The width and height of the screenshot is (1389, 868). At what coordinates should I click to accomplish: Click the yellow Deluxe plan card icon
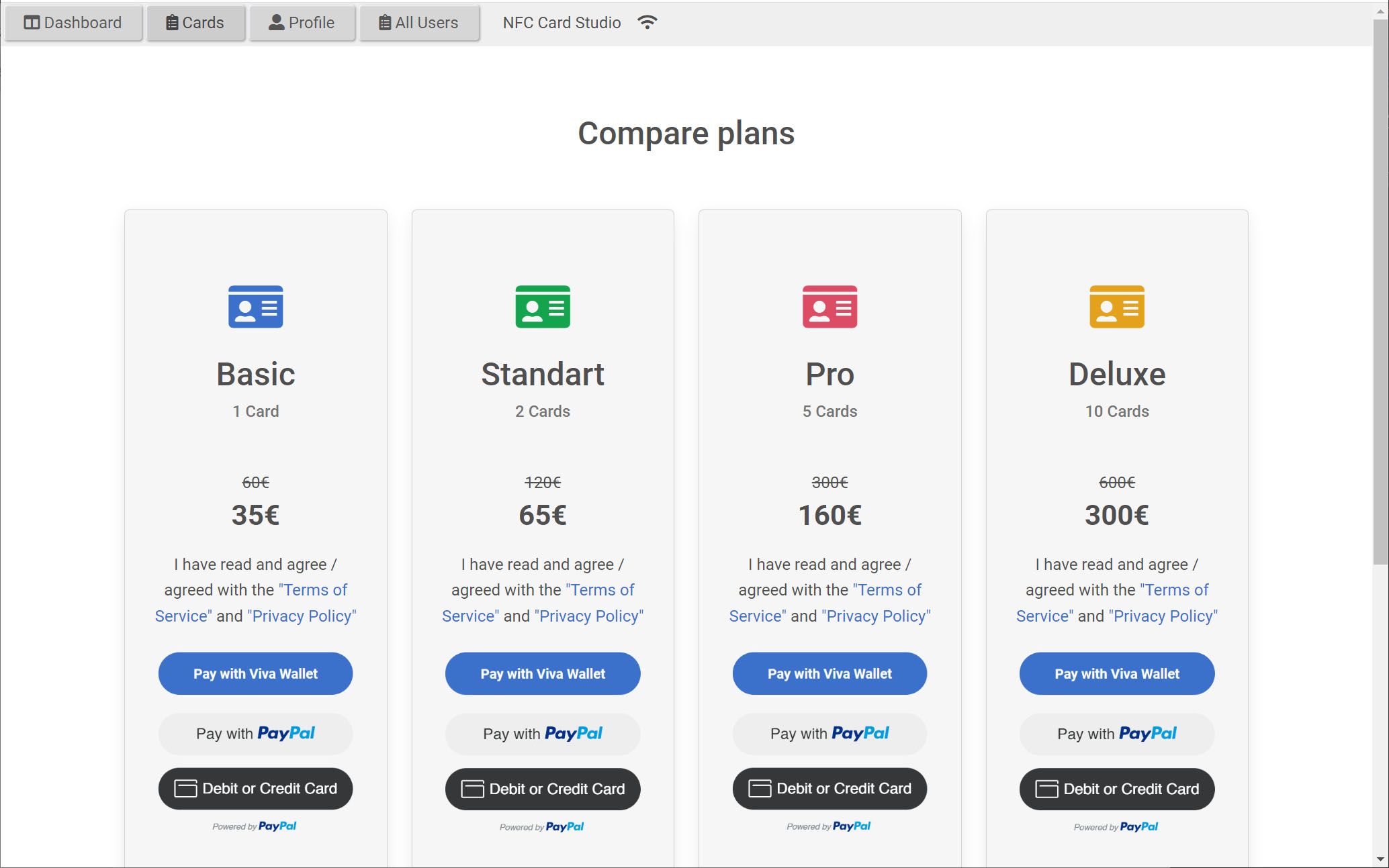pos(1116,307)
